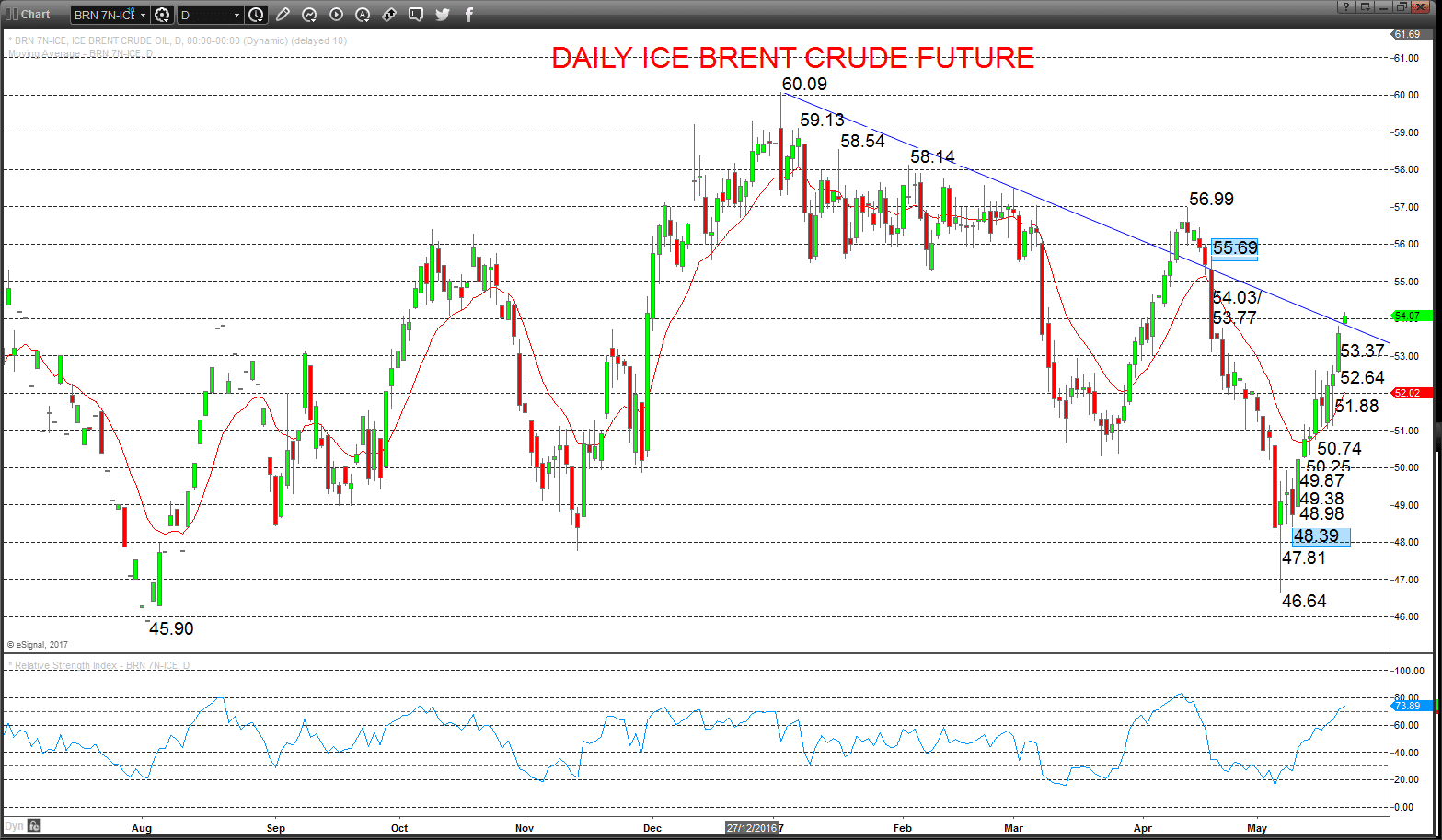This screenshot has height=840, width=1442.
Task: Click the Mar label on the time axis
Action: click(1013, 828)
